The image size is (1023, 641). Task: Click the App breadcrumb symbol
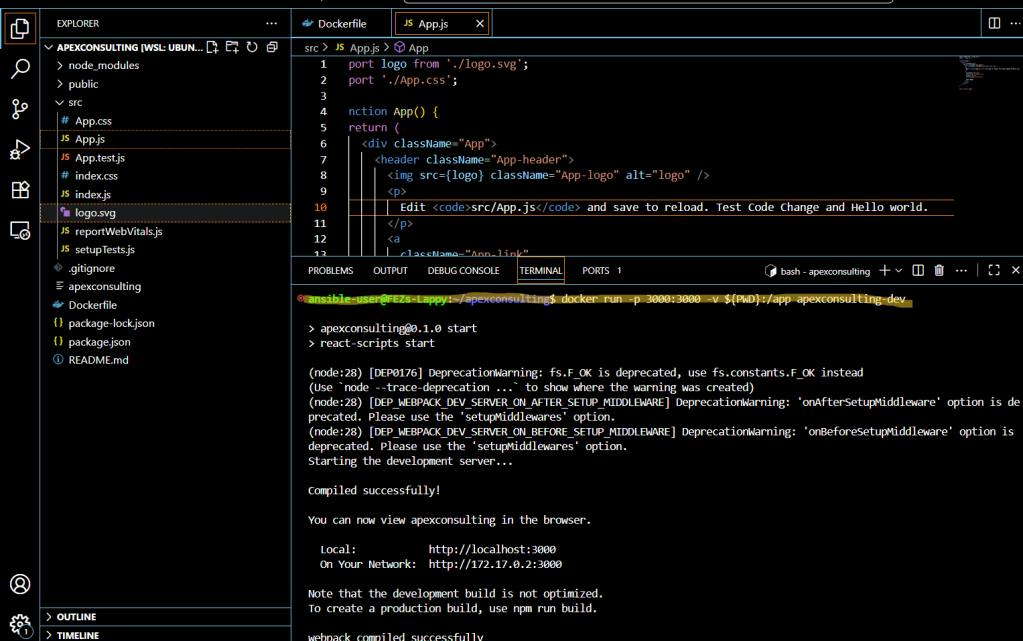pos(418,47)
